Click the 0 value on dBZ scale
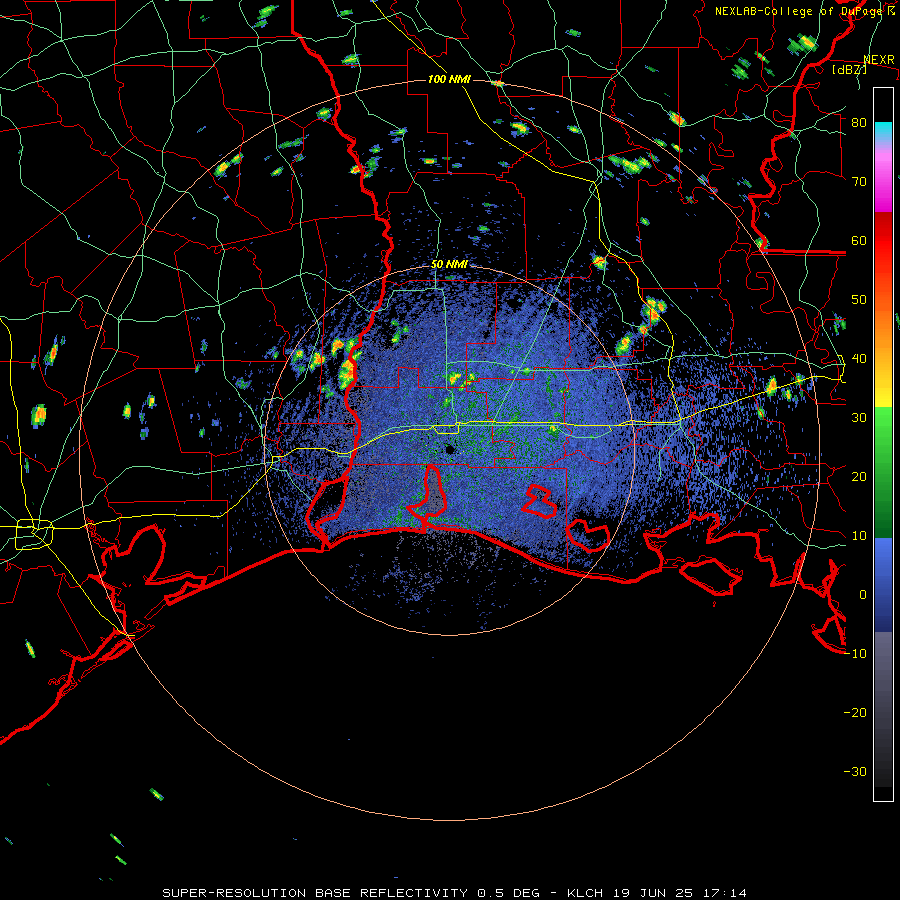This screenshot has height=900, width=900. [863, 595]
